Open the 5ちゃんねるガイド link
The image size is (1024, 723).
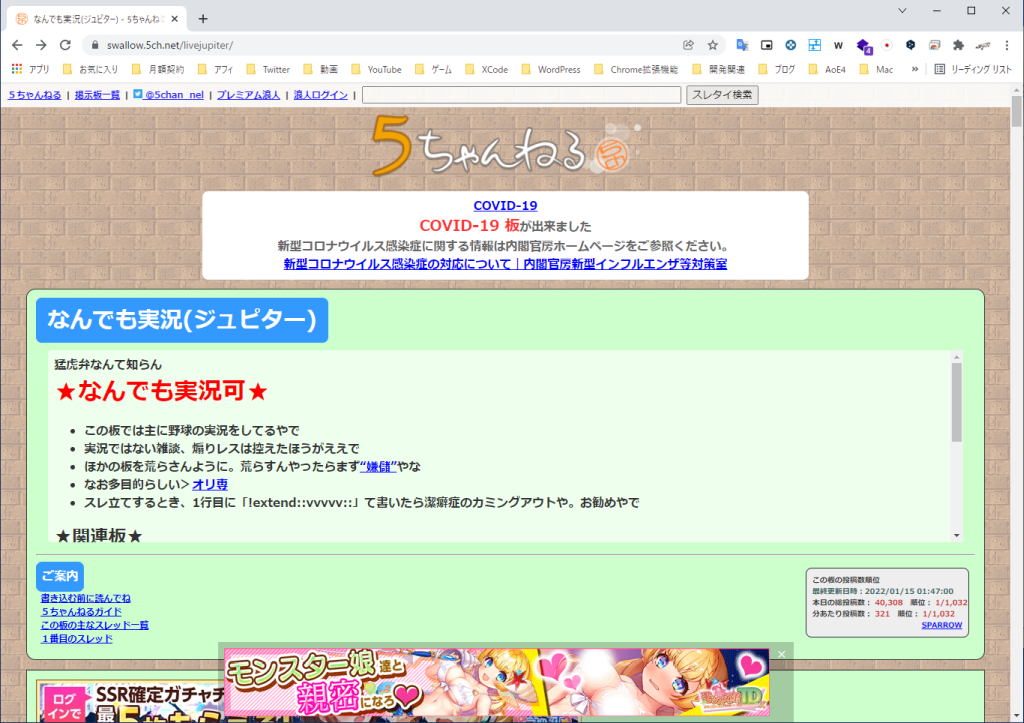click(x=81, y=611)
